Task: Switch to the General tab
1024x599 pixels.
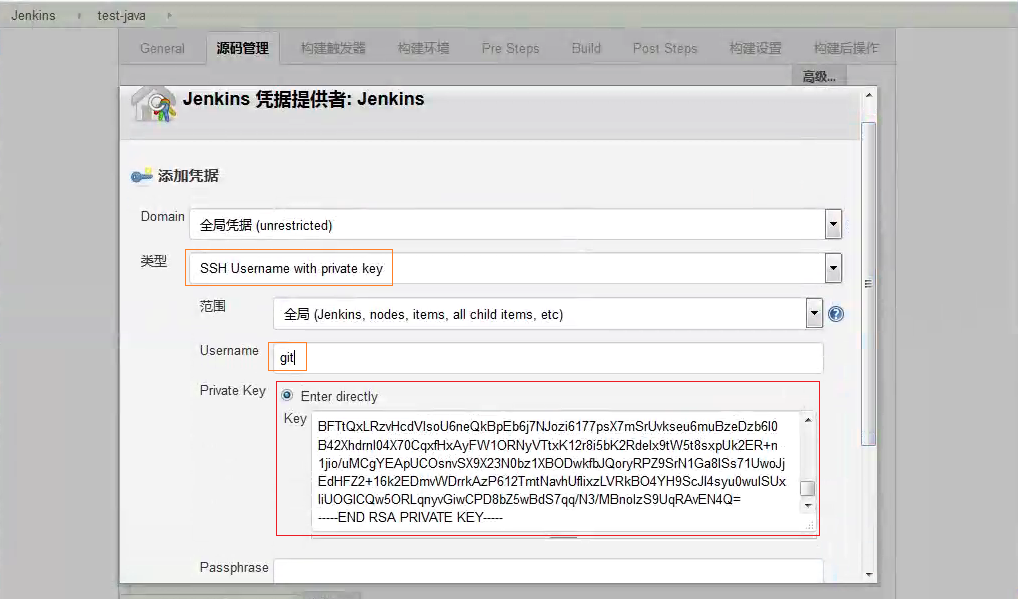Action: pos(162,48)
